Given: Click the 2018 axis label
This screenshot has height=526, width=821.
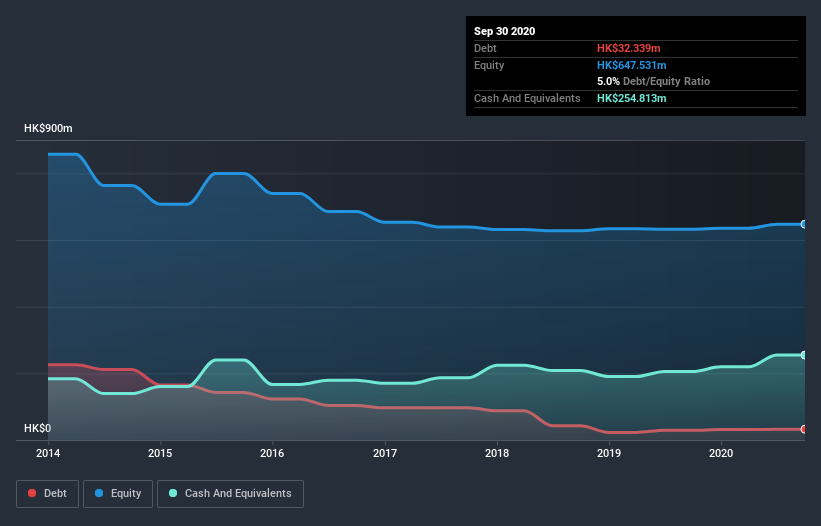Looking at the screenshot, I should [x=497, y=453].
